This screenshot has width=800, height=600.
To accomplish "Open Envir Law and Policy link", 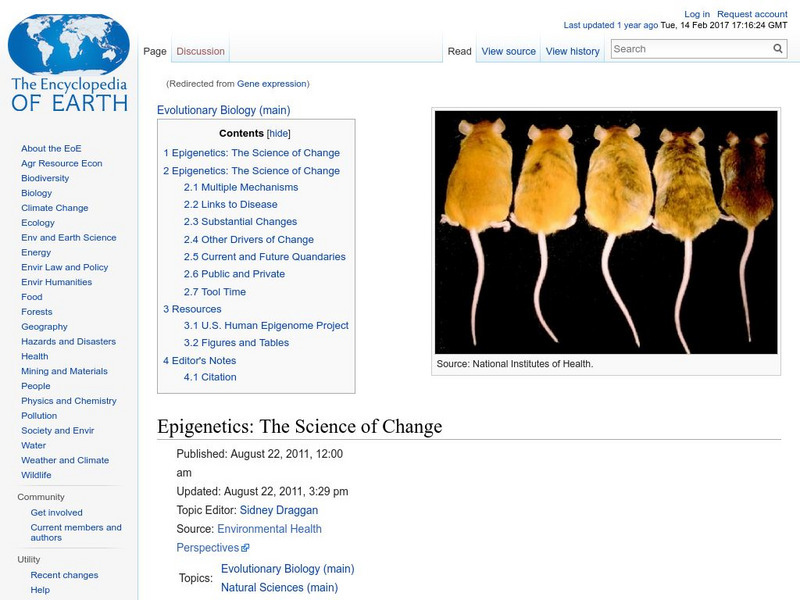I will 65,267.
